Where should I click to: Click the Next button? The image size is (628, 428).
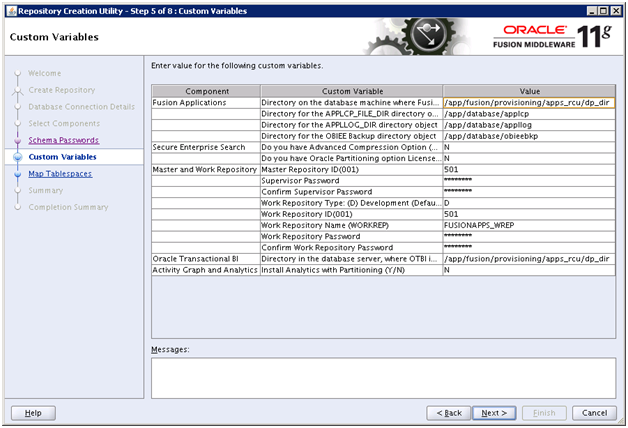494,413
